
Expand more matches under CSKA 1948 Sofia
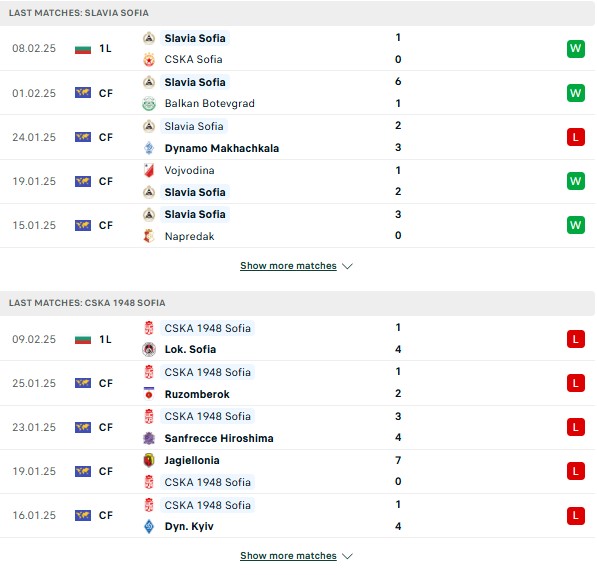click(x=288, y=556)
